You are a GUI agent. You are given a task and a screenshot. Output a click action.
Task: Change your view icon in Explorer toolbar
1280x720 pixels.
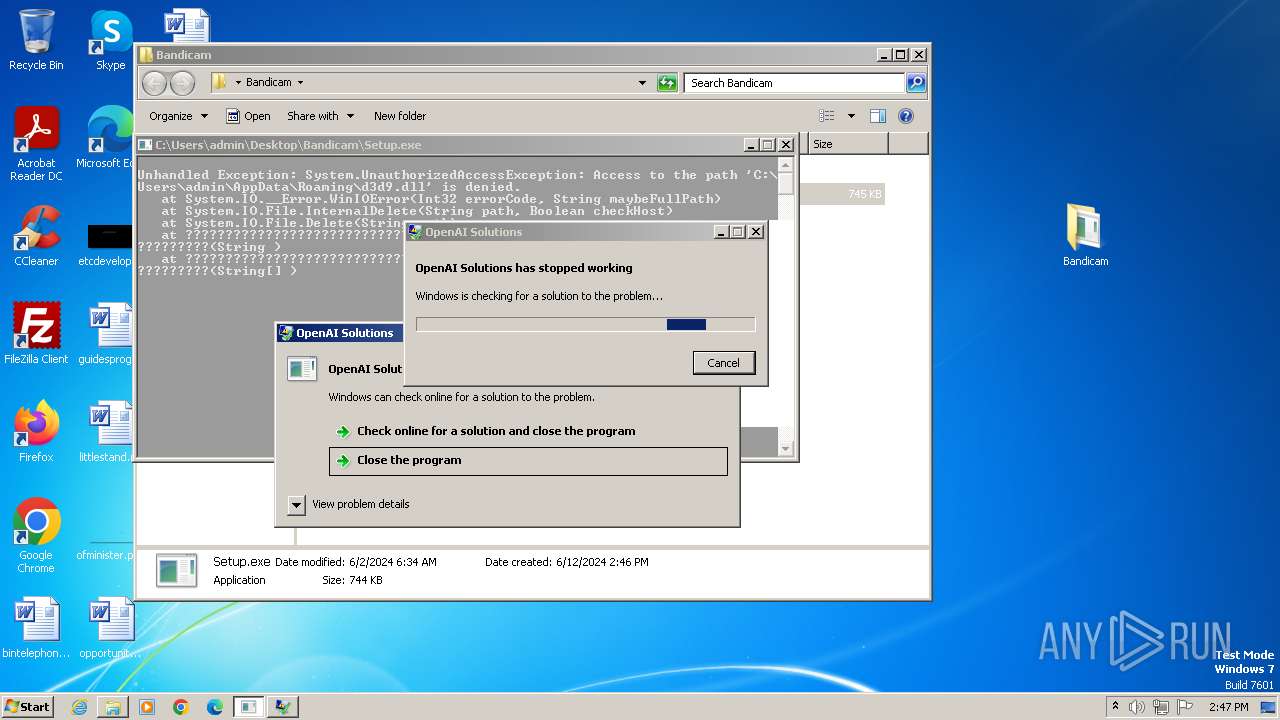(x=826, y=116)
